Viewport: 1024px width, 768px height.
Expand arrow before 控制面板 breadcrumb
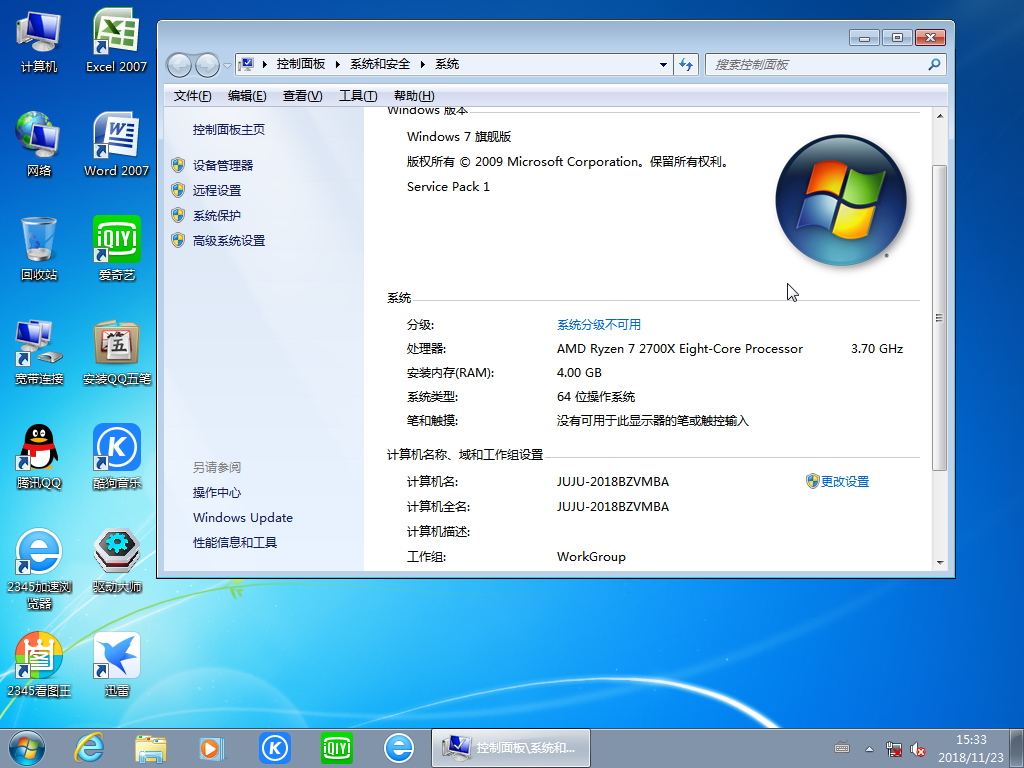[x=264, y=64]
